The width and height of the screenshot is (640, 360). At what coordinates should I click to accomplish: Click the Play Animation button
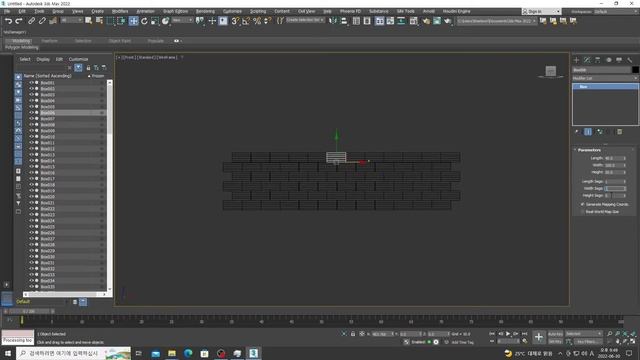click(508, 334)
